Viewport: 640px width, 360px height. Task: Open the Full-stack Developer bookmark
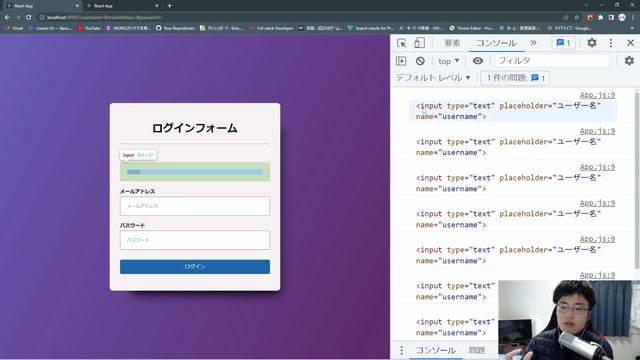click(271, 28)
